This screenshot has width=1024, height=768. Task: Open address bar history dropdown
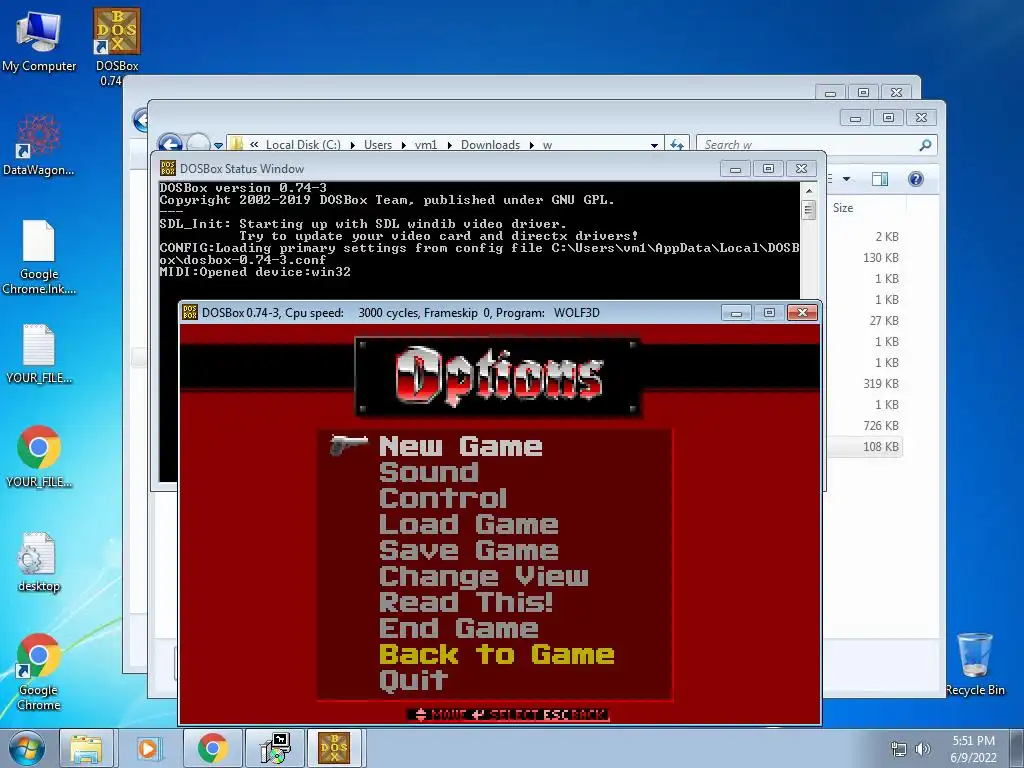click(x=654, y=145)
